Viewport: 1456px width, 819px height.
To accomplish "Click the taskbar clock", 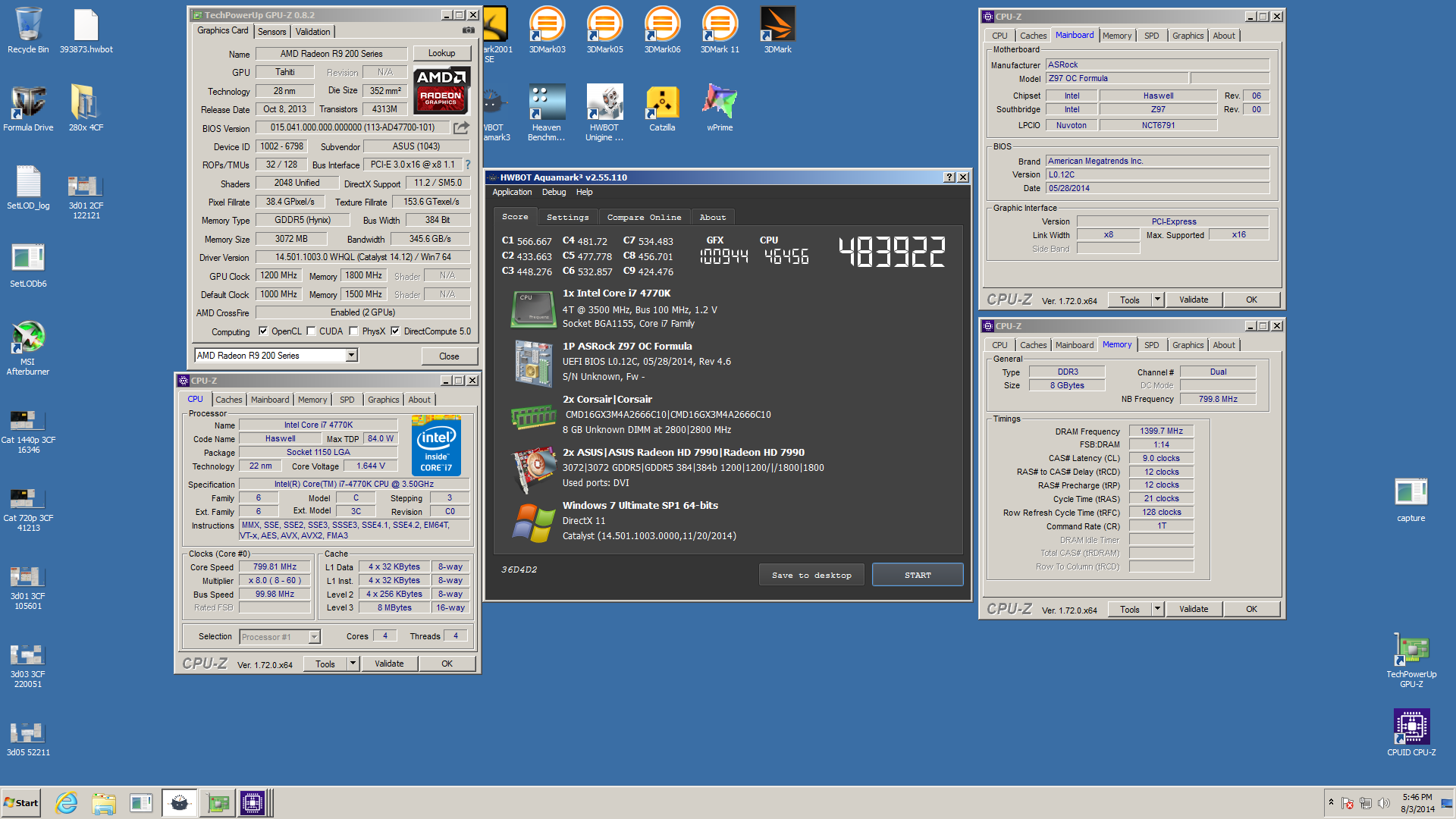I will pos(1417,803).
